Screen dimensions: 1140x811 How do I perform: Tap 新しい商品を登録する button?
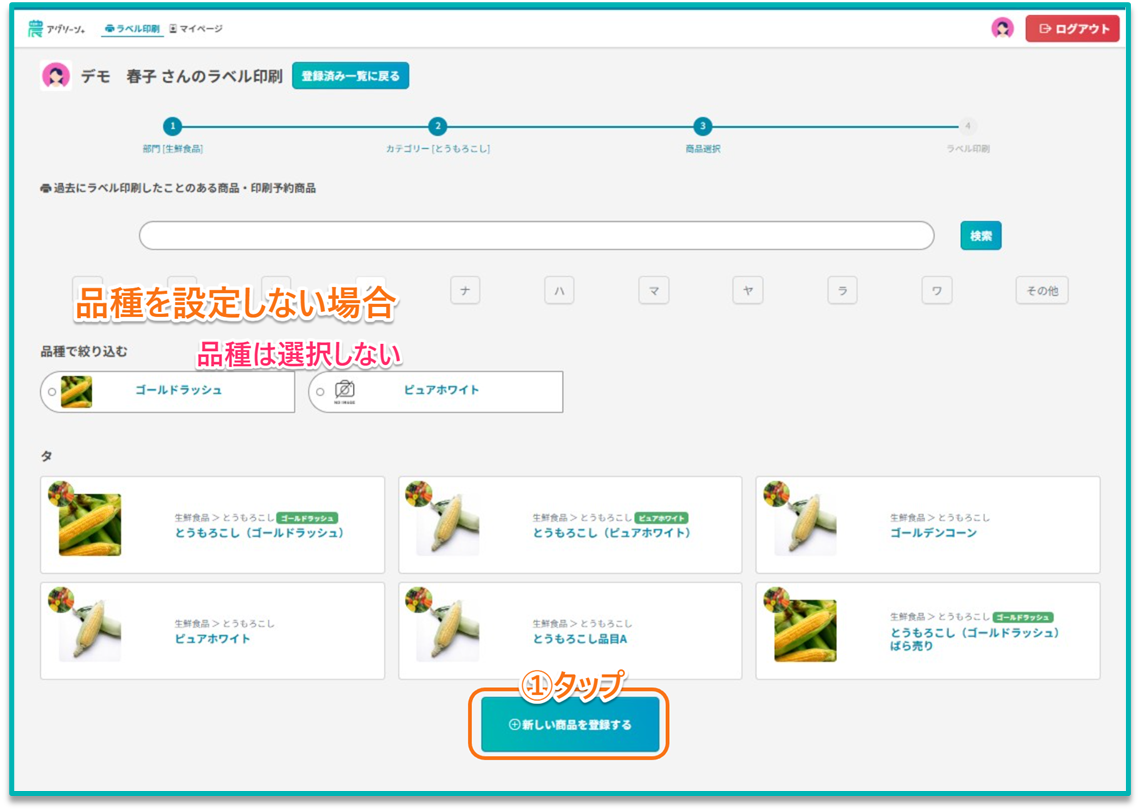(570, 725)
